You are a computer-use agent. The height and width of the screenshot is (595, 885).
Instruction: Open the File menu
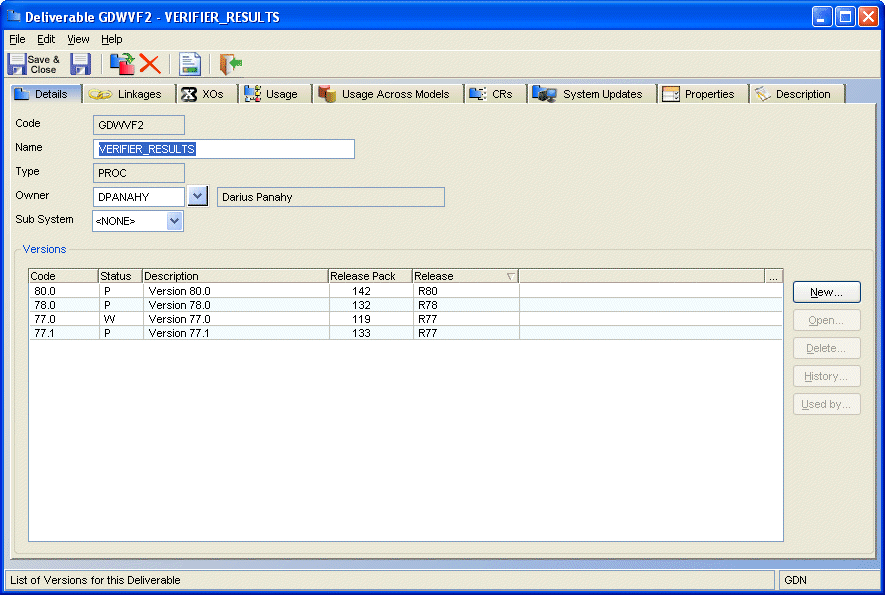click(17, 39)
